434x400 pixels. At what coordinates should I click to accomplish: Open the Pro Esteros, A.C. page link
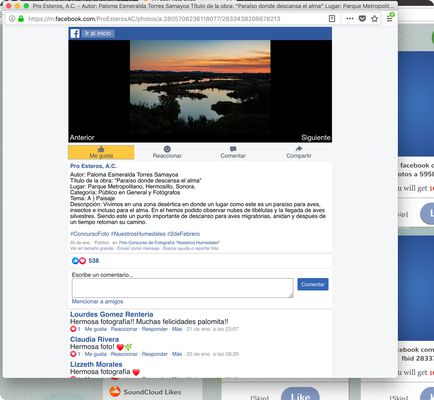click(x=93, y=166)
